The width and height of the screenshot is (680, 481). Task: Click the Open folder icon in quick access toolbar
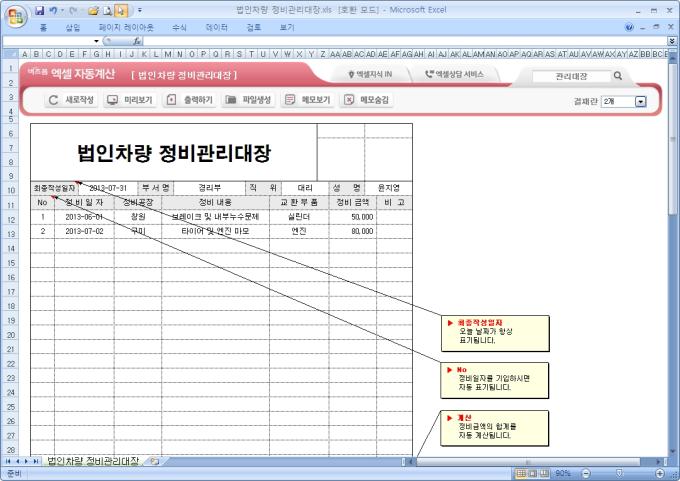(93, 10)
